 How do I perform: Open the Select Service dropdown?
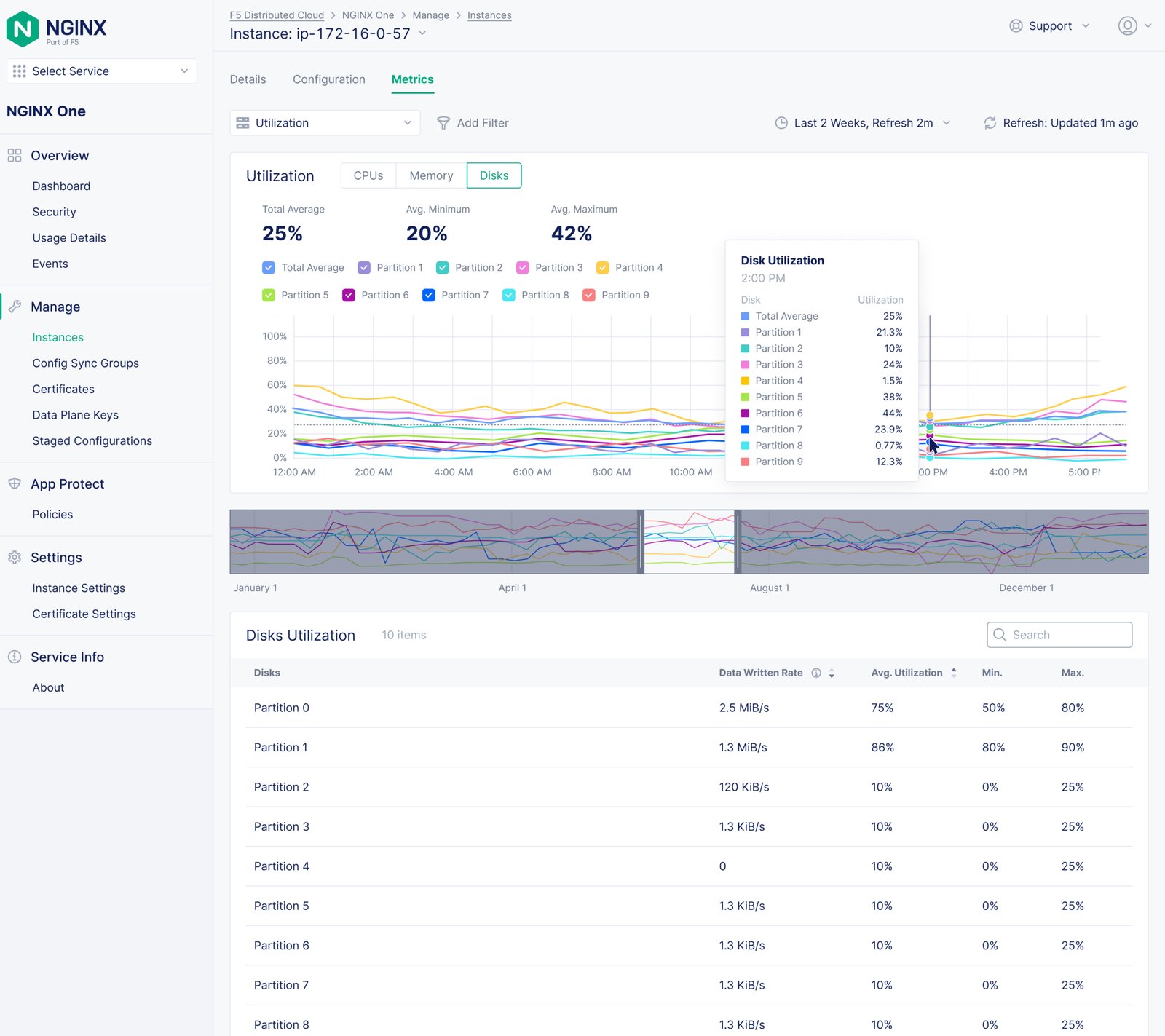pyautogui.click(x=101, y=71)
